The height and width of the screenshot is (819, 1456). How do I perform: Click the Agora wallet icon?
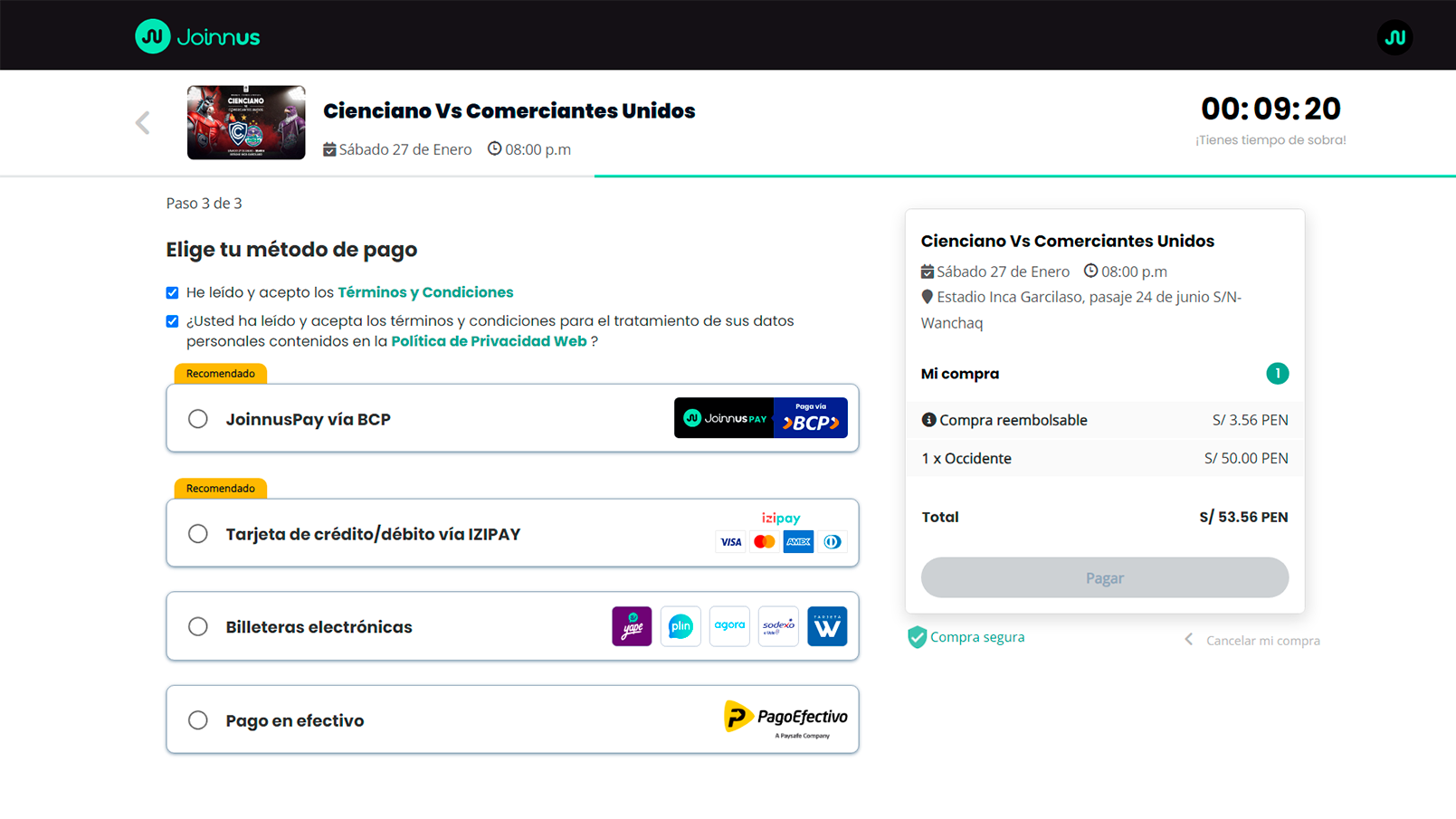[728, 625]
